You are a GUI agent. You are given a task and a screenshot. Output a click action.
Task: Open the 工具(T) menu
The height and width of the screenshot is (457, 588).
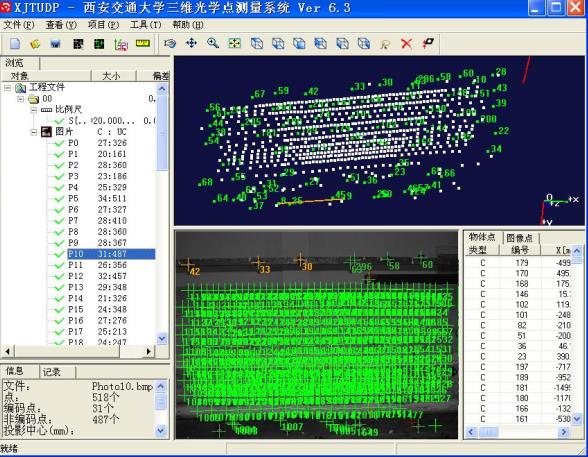pyautogui.click(x=146, y=25)
